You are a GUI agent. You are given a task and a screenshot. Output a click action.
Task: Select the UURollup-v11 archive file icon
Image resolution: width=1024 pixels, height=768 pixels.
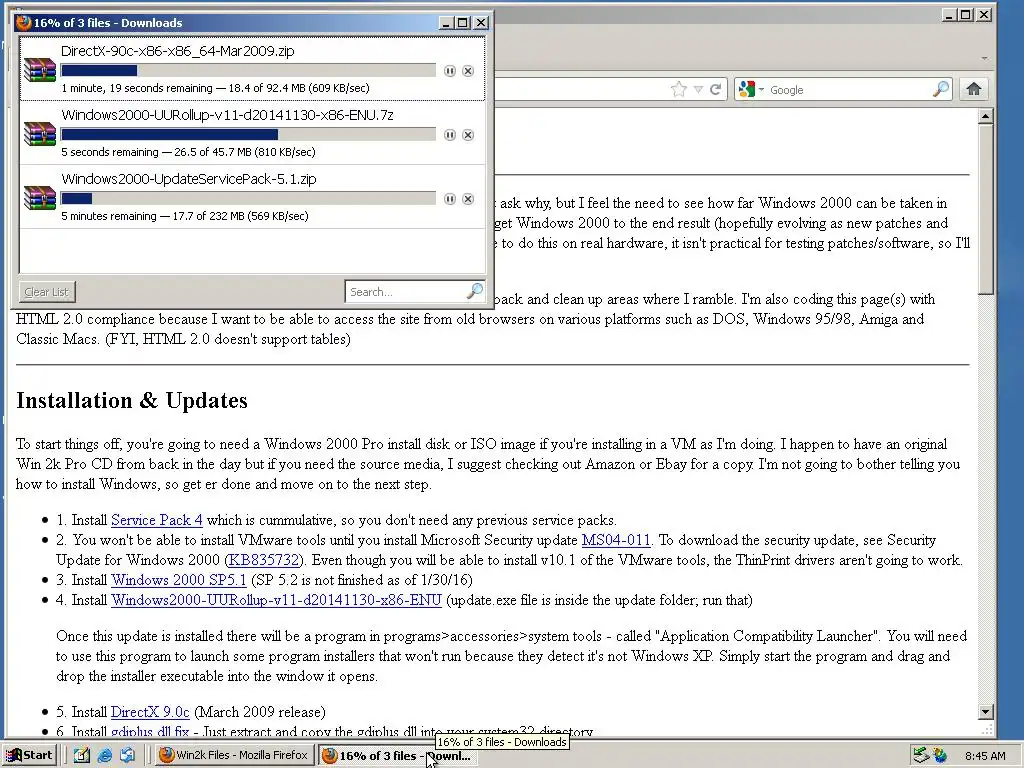[40, 133]
